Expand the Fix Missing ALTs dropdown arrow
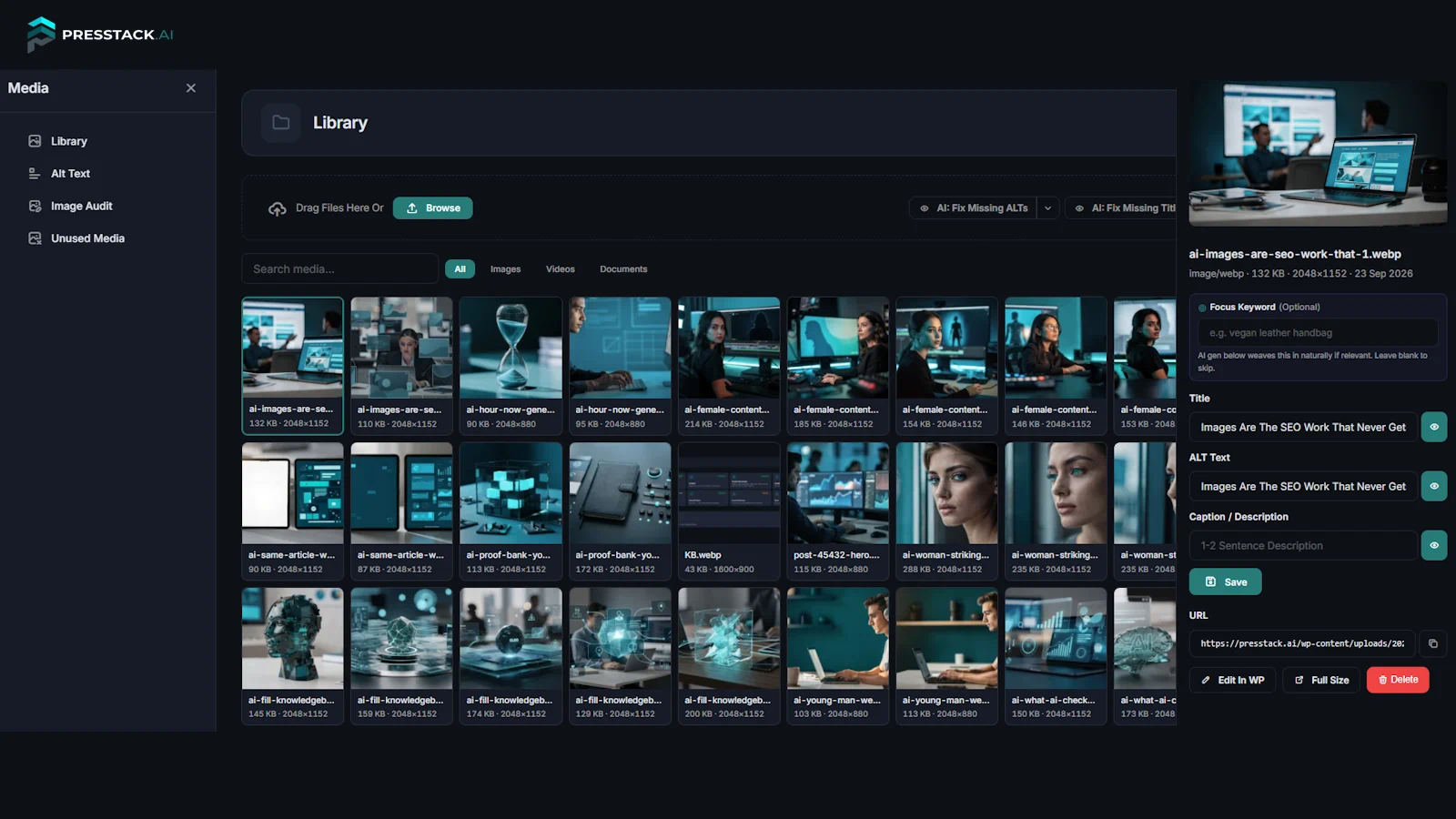The height and width of the screenshot is (819, 1456). pyautogui.click(x=1048, y=208)
